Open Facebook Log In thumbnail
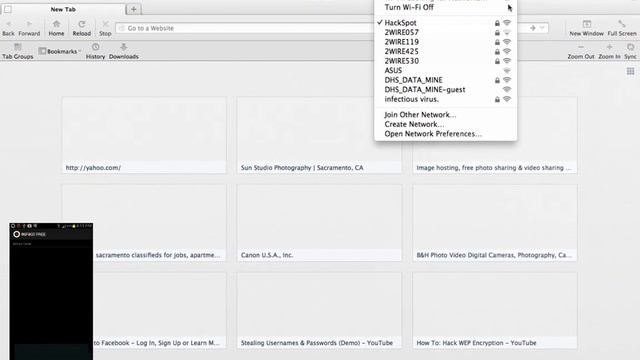640x360 pixels. coord(159,311)
